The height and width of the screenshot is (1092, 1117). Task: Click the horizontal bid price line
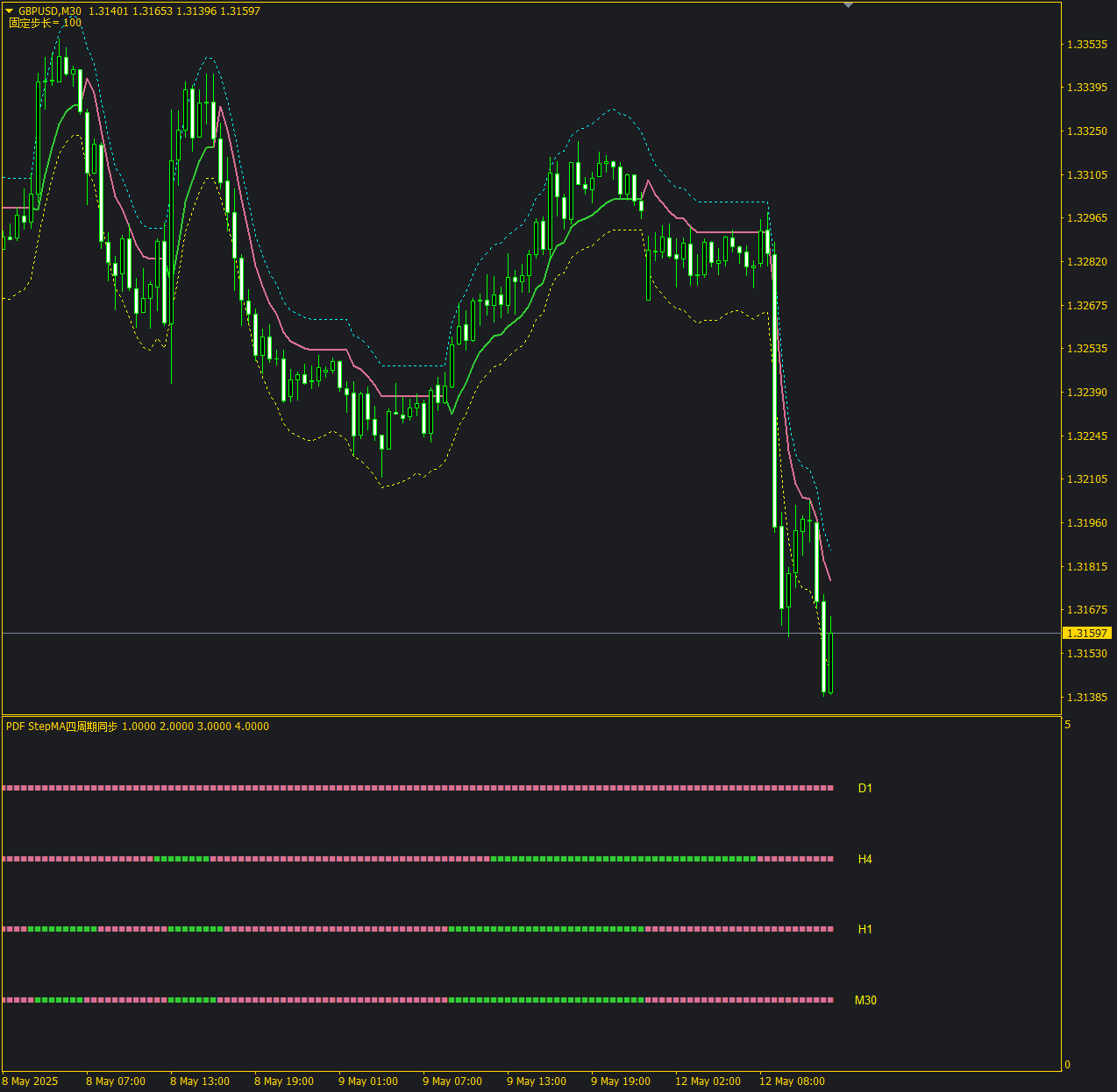tap(531, 633)
